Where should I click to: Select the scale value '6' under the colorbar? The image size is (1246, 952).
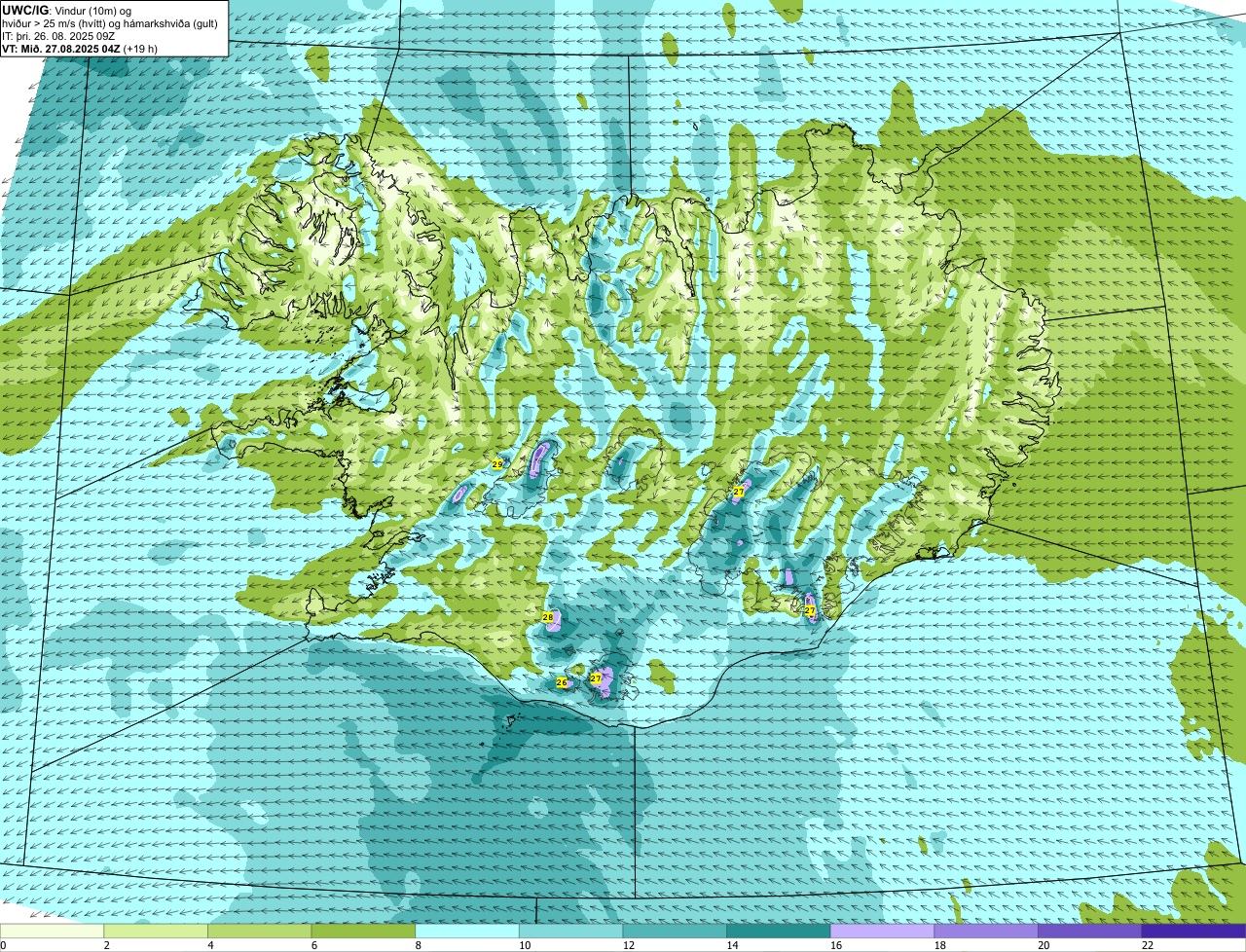tap(313, 945)
